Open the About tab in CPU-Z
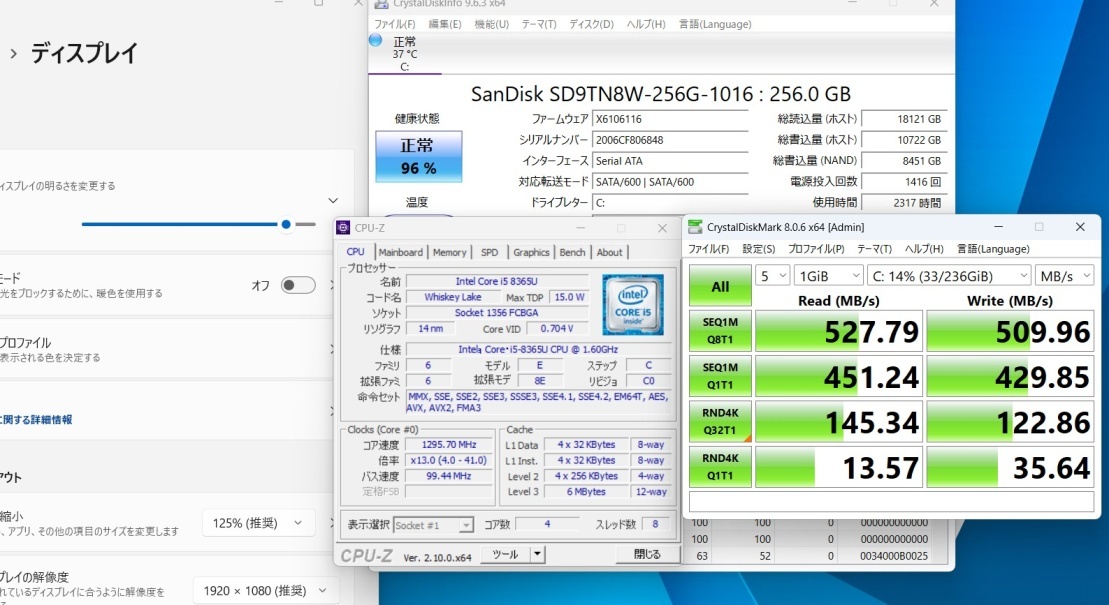This screenshot has height=605, width=1109. [610, 252]
